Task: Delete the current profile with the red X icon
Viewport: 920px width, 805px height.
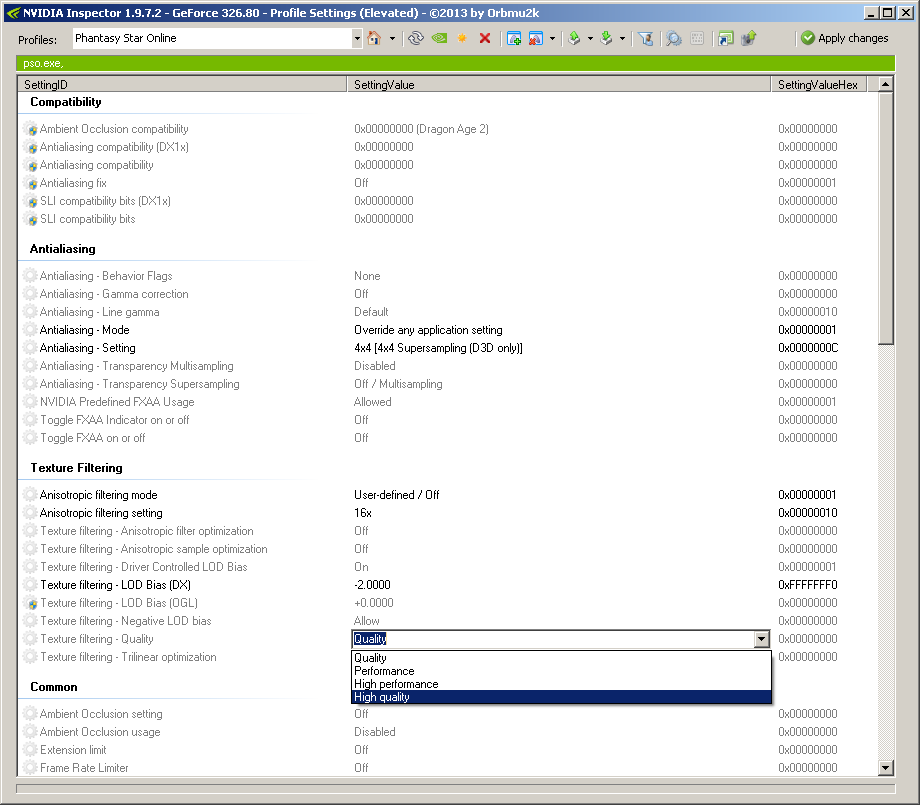Action: 485,38
